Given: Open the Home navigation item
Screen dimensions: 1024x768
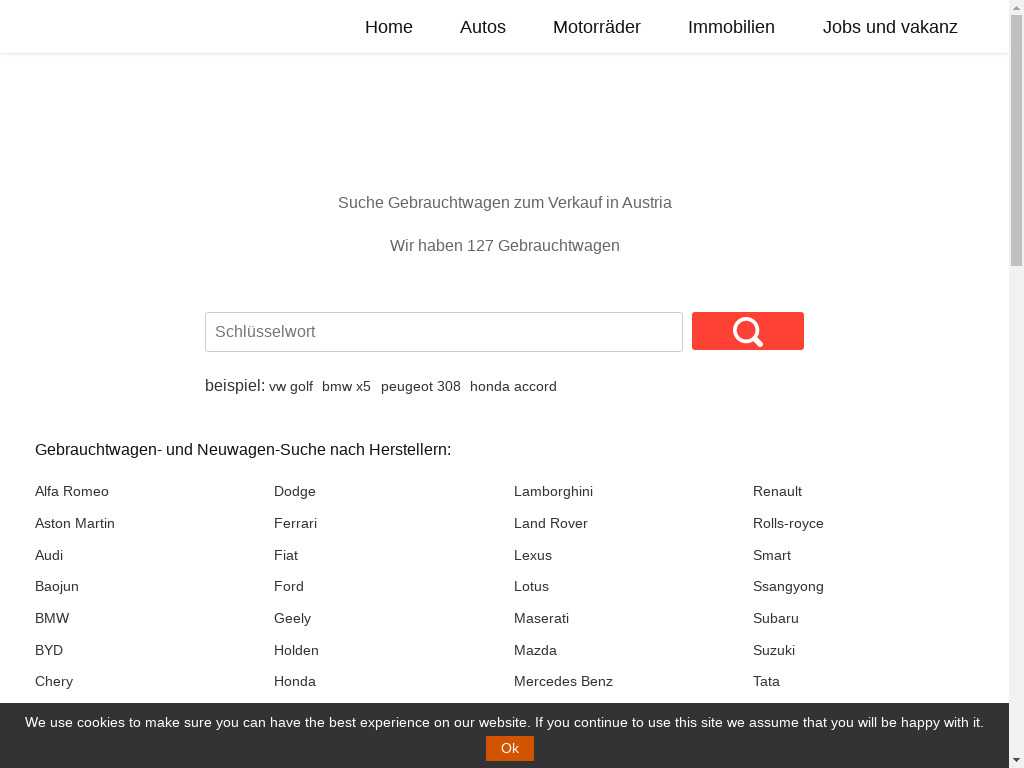Looking at the screenshot, I should [x=389, y=27].
